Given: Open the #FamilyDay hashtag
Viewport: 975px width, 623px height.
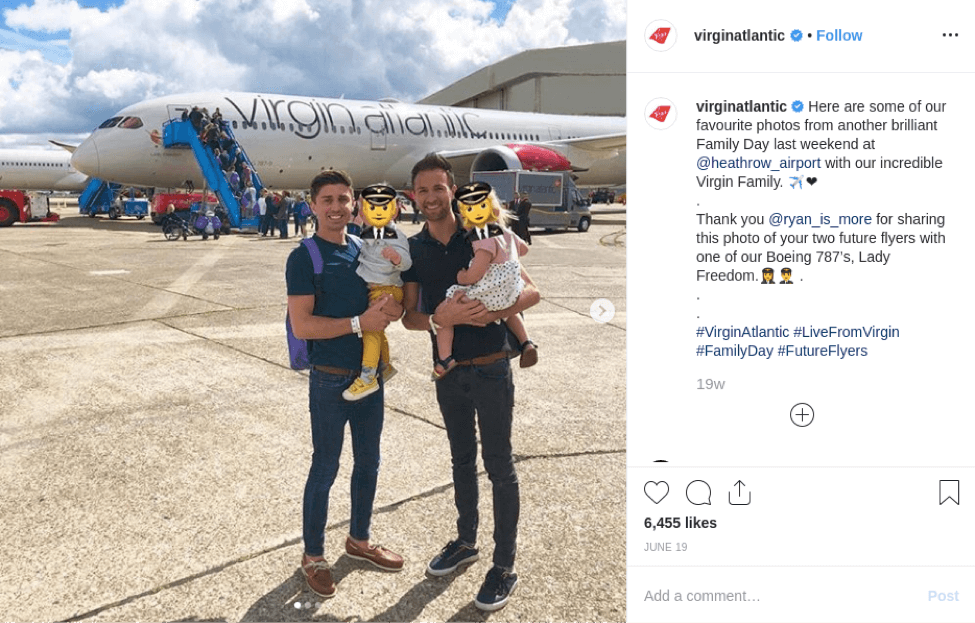Looking at the screenshot, I should (734, 351).
